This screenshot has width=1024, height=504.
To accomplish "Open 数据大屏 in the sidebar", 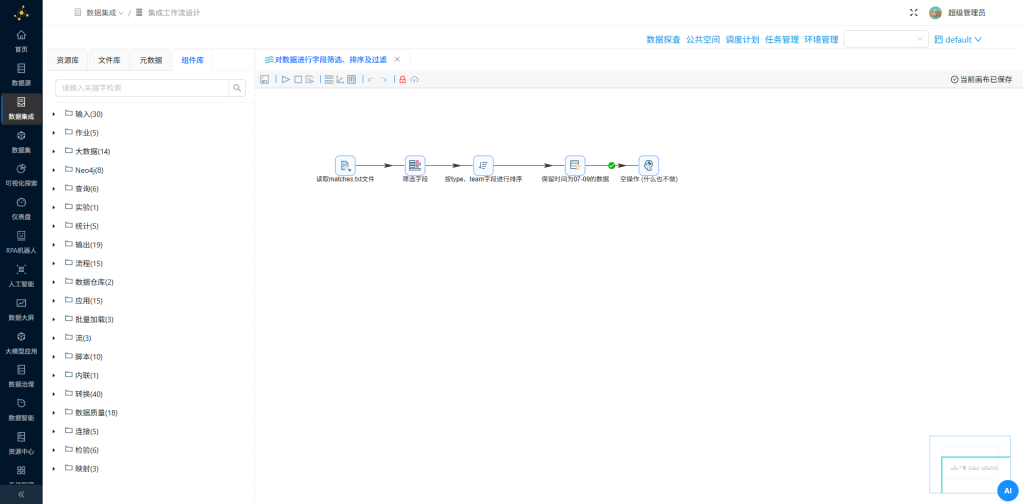I will point(21,309).
